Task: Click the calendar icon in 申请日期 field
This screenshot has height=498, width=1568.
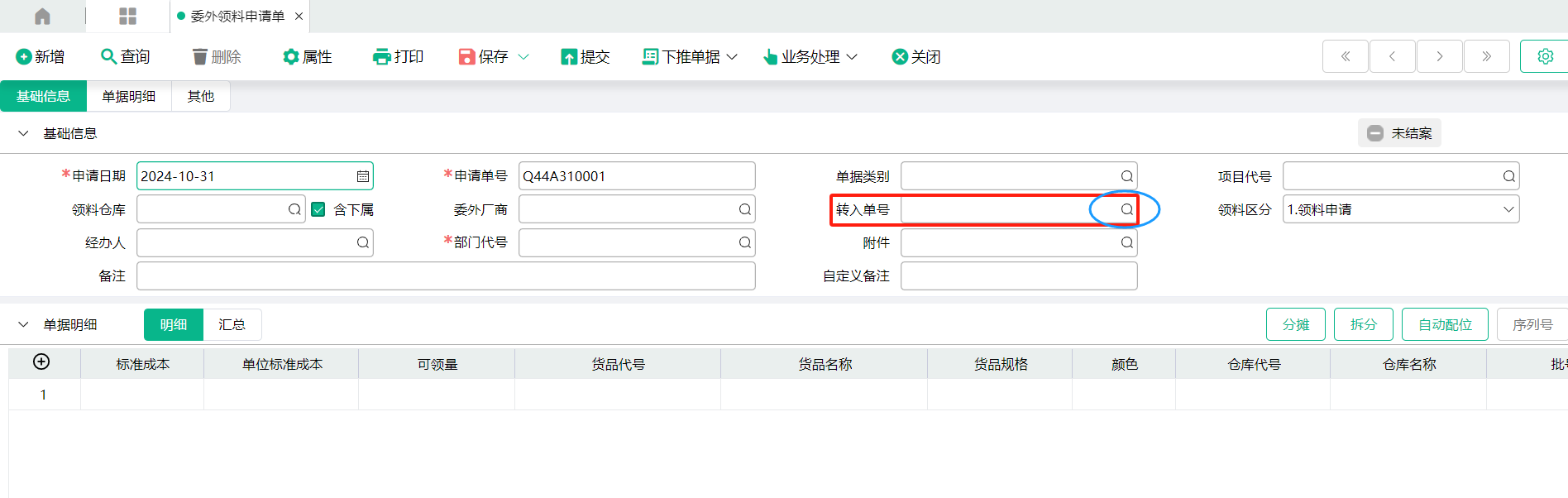Action: pos(362,176)
